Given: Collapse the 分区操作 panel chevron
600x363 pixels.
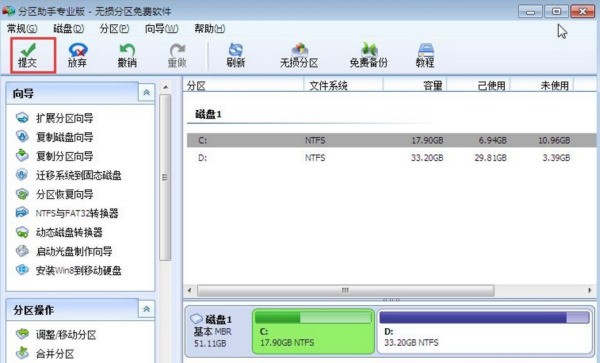Looking at the screenshot, I should point(146,309).
